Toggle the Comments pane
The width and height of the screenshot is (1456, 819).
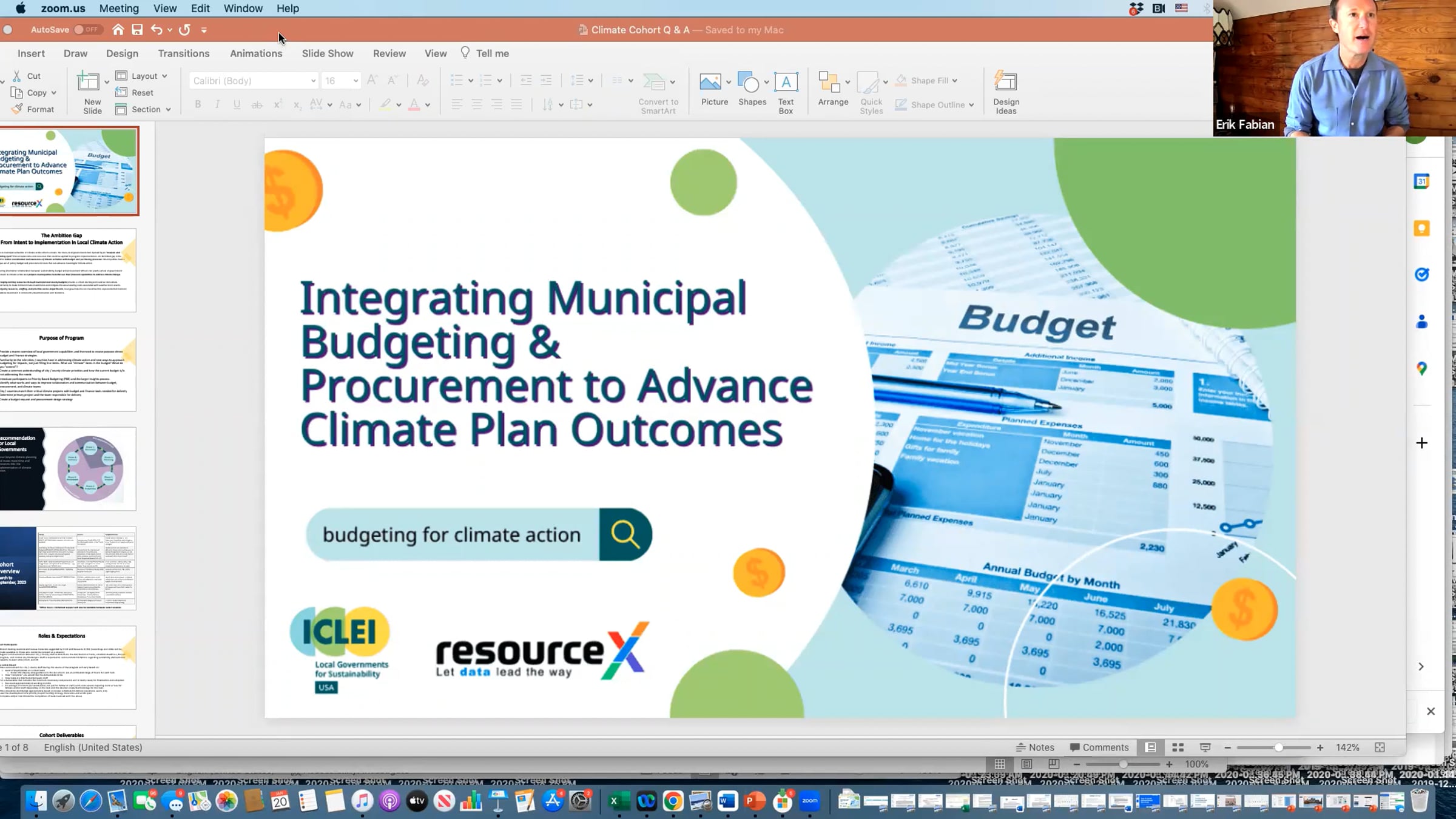[x=1099, y=747]
